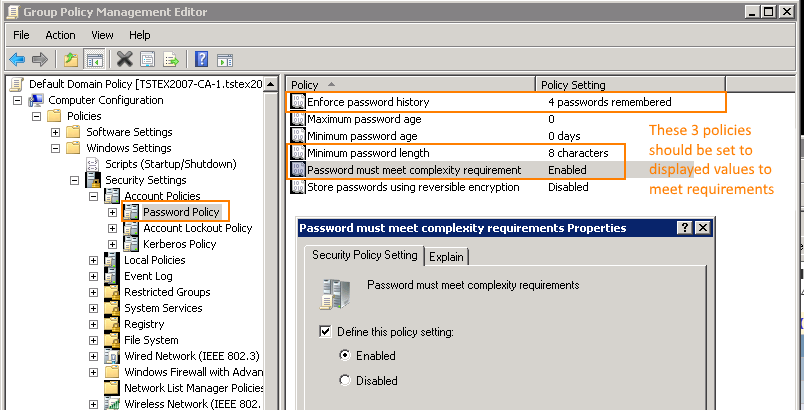Collapse the Policies tree node
The image size is (804, 410).
click(x=36, y=116)
